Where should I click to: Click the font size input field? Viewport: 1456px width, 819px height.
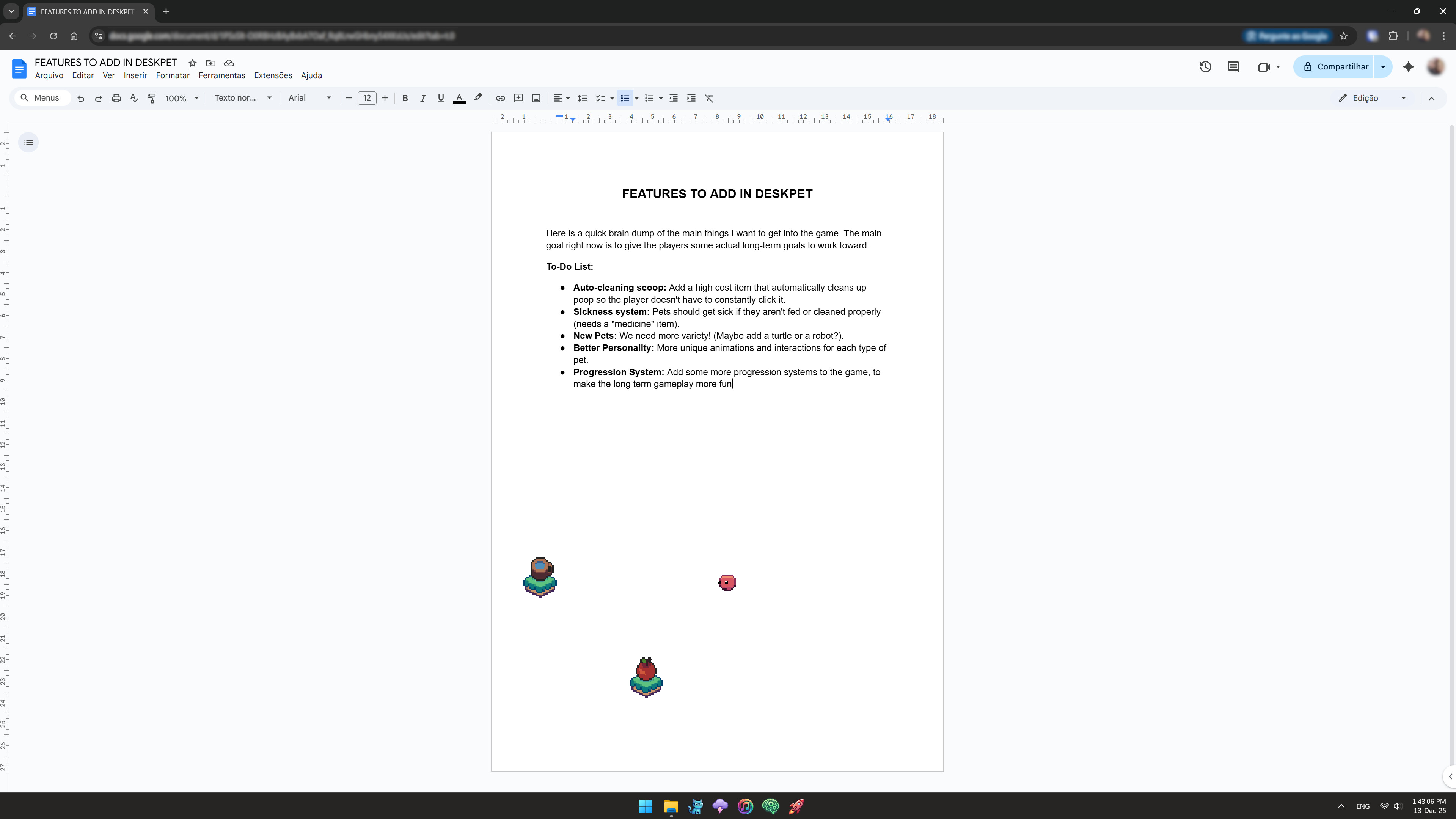(x=367, y=98)
